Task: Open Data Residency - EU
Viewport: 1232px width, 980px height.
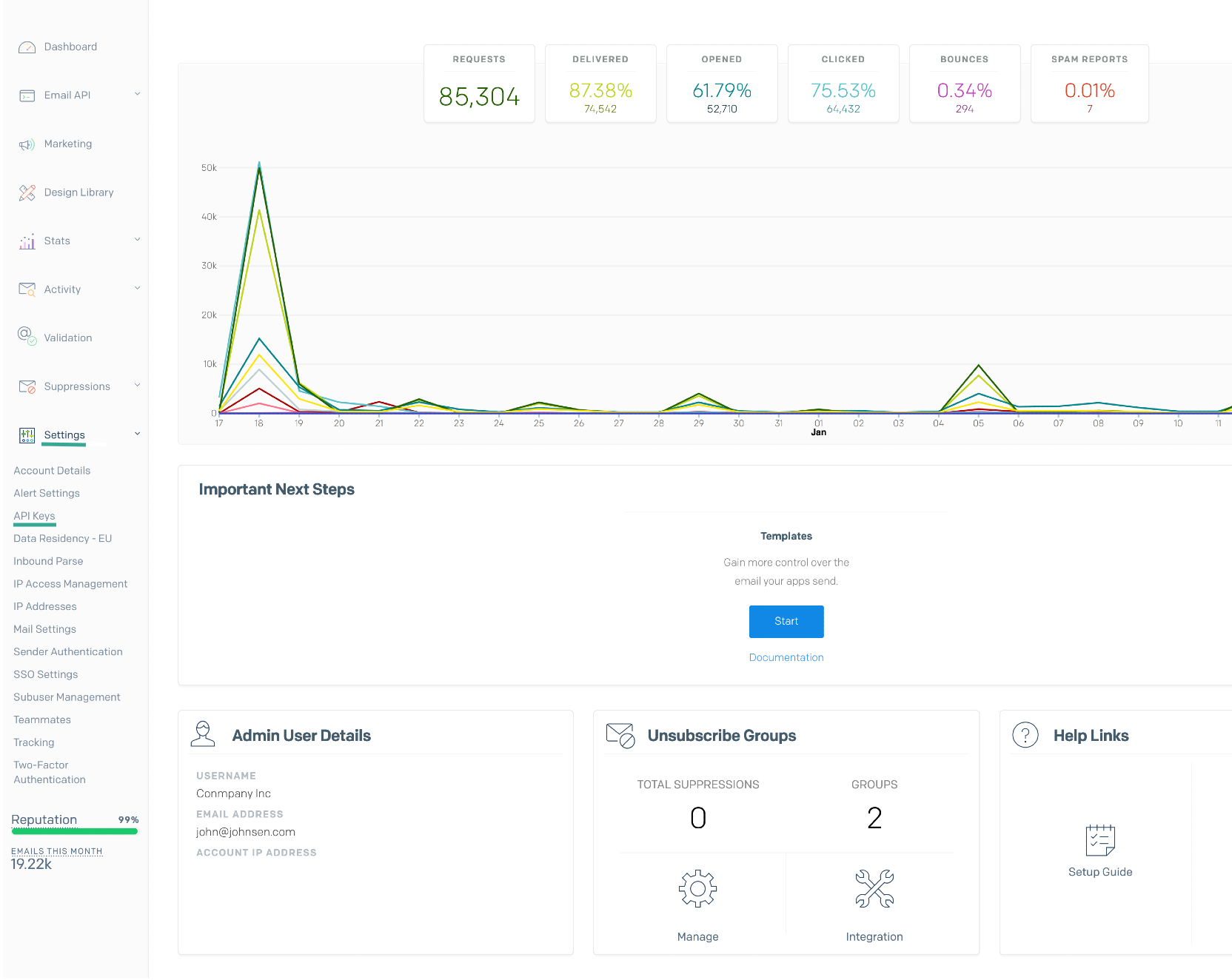Action: [x=63, y=539]
